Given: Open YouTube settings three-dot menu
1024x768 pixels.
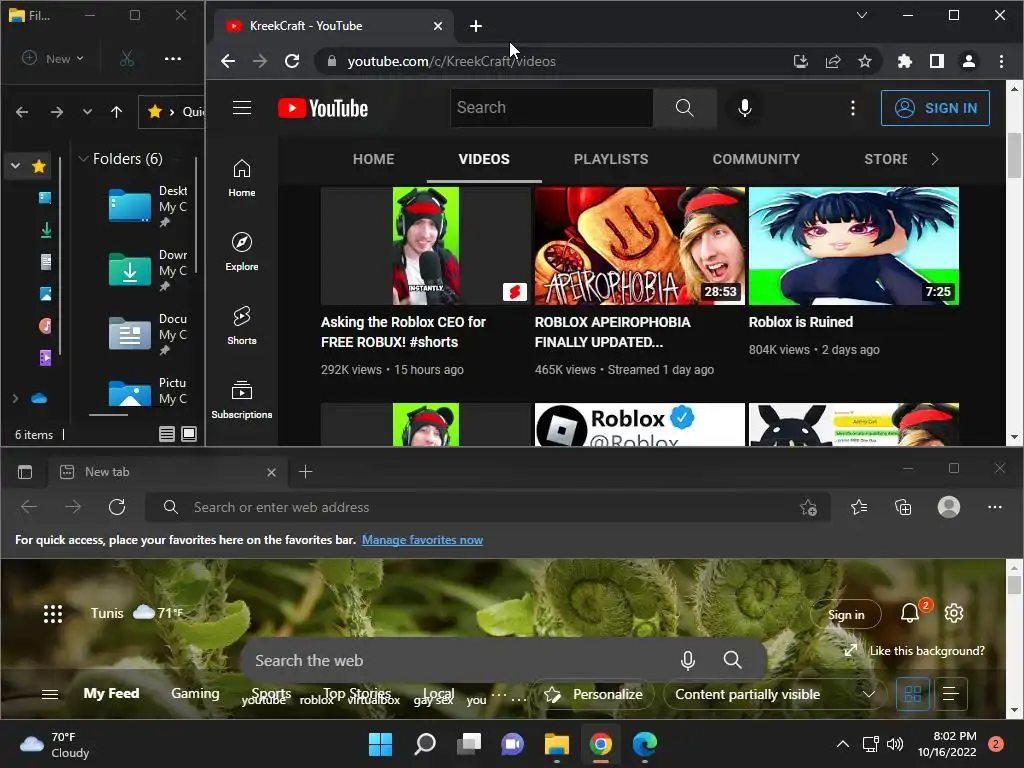Looking at the screenshot, I should pyautogui.click(x=852, y=108).
